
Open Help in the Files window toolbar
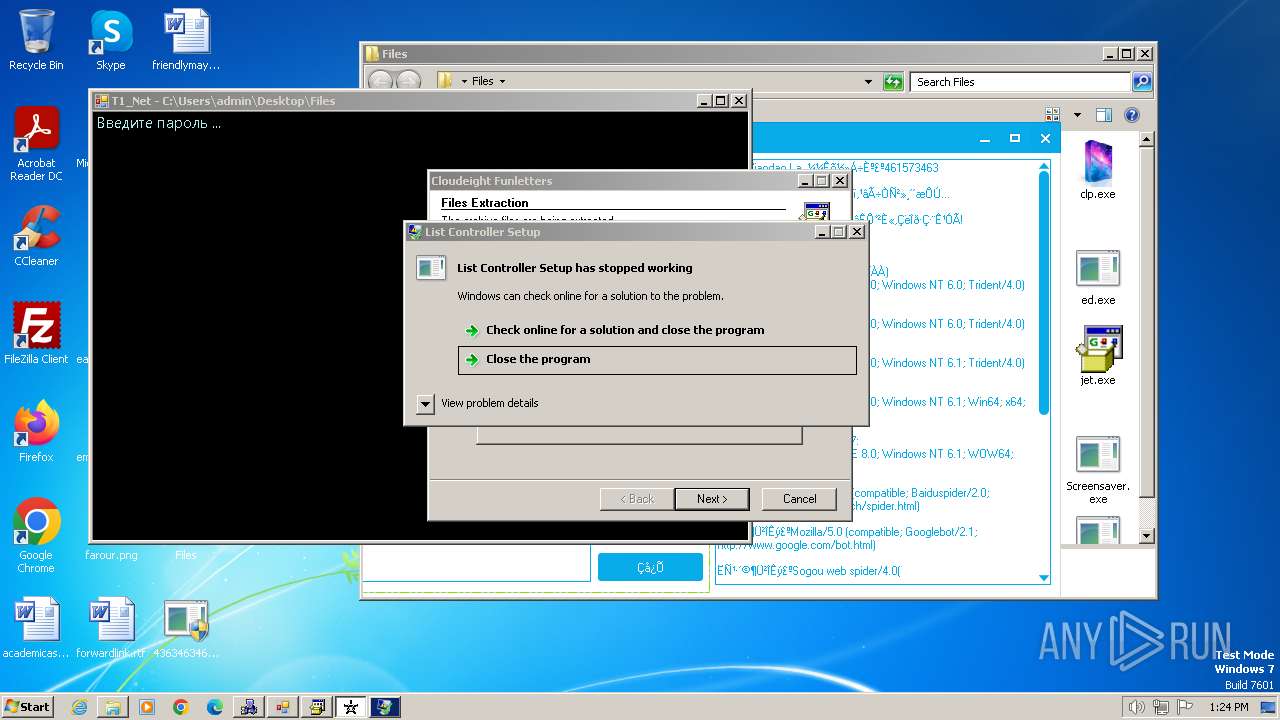1132,115
